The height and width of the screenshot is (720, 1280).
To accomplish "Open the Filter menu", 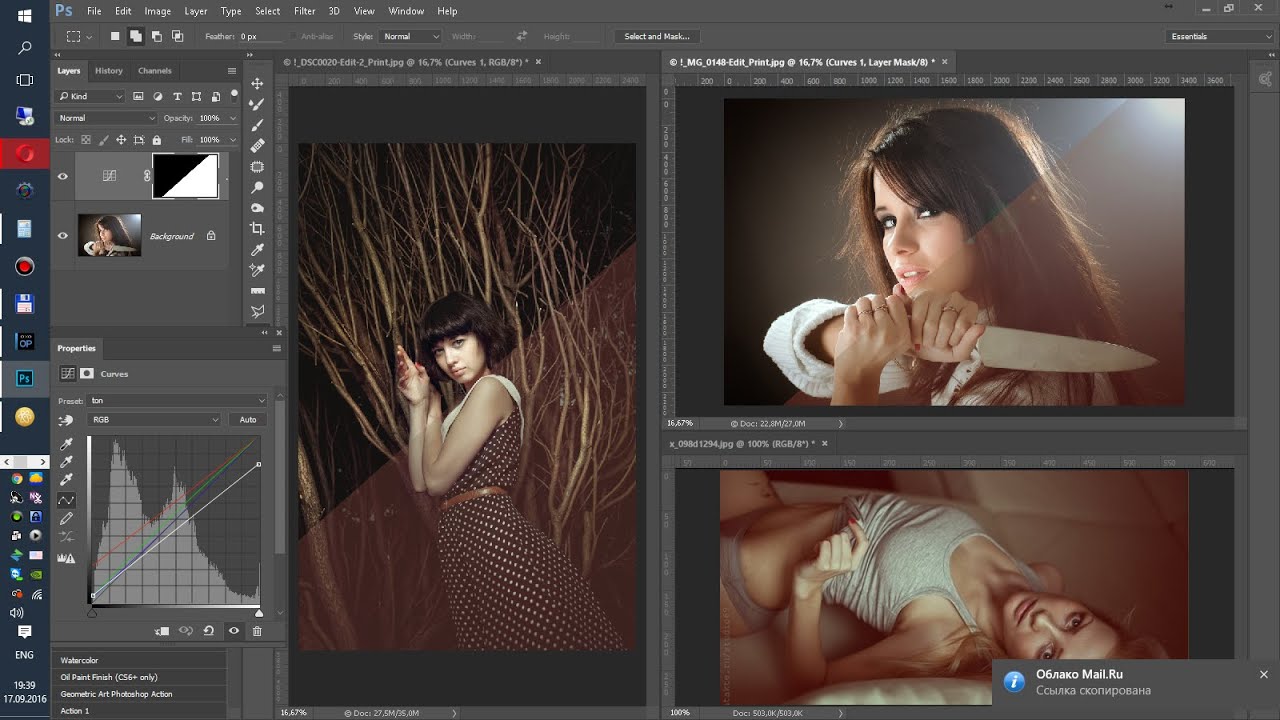I will click(x=305, y=11).
